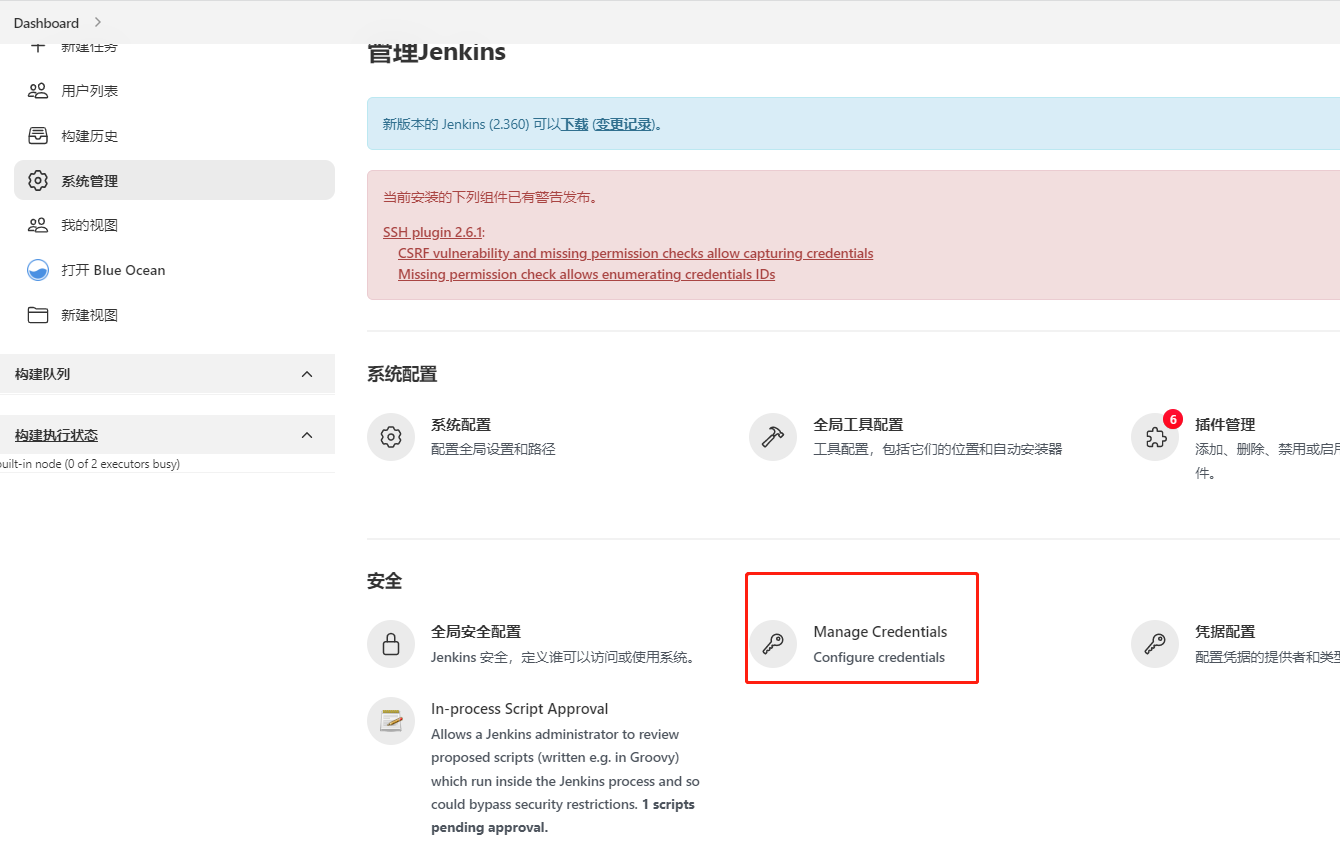Click the 管理Jenkins page heading
This screenshot has width=1340, height=861.
[436, 52]
